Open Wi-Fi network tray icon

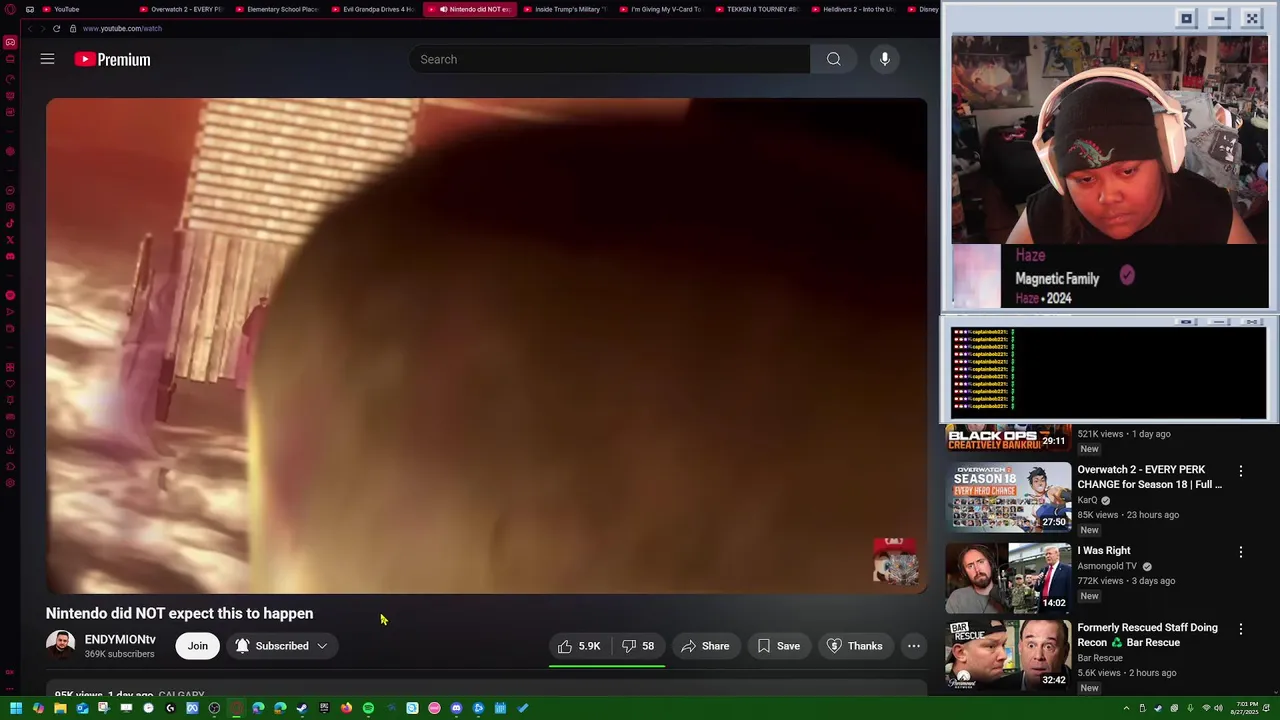pyautogui.click(x=1206, y=708)
